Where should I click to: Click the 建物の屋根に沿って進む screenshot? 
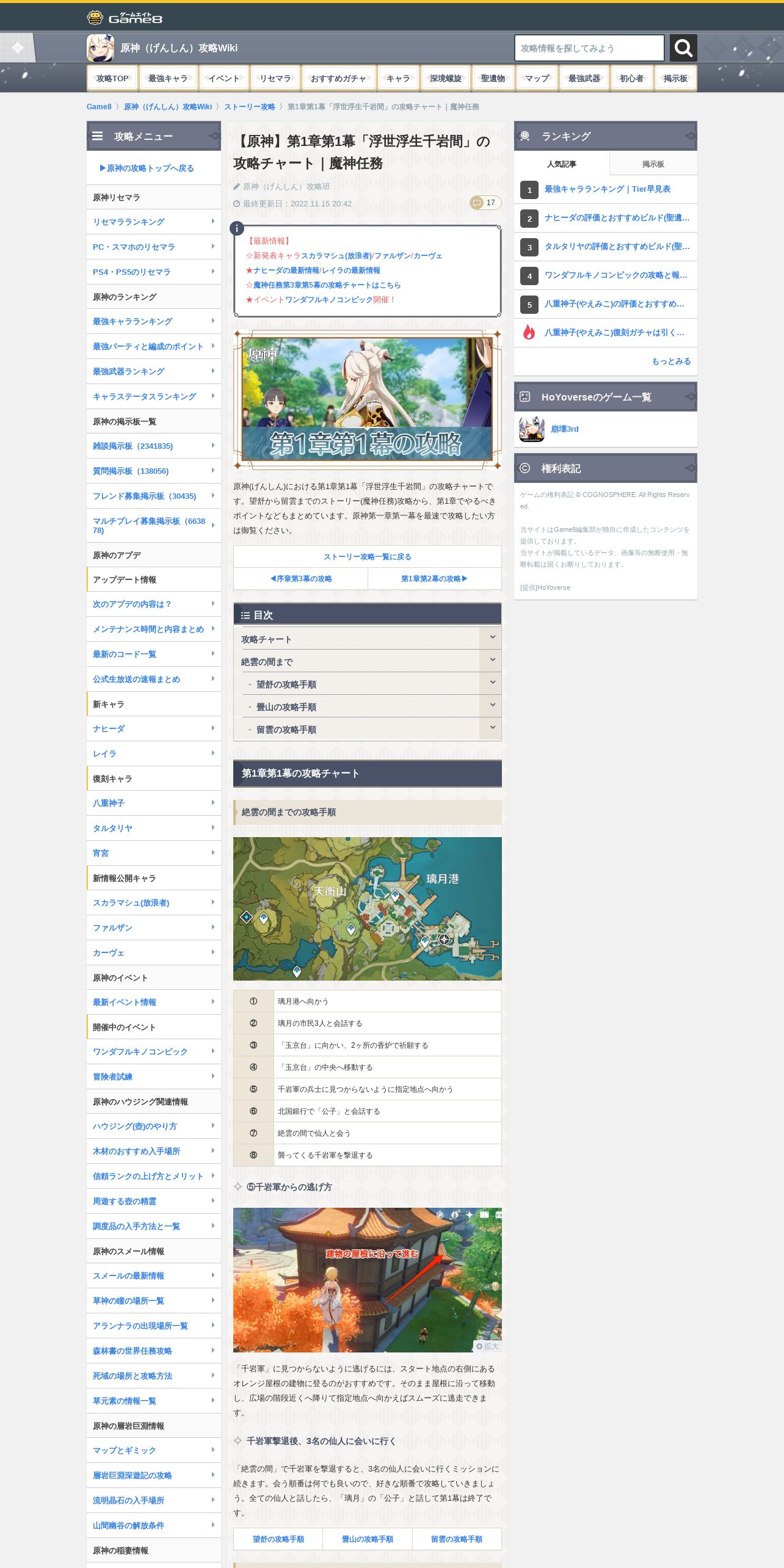pyautogui.click(x=368, y=1280)
